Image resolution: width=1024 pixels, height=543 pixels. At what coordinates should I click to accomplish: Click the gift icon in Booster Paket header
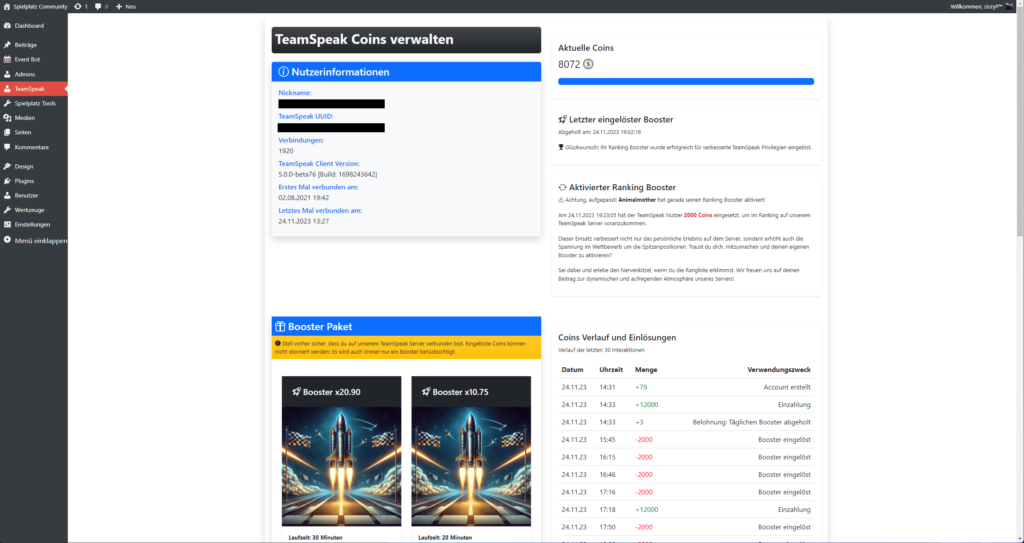coord(280,327)
